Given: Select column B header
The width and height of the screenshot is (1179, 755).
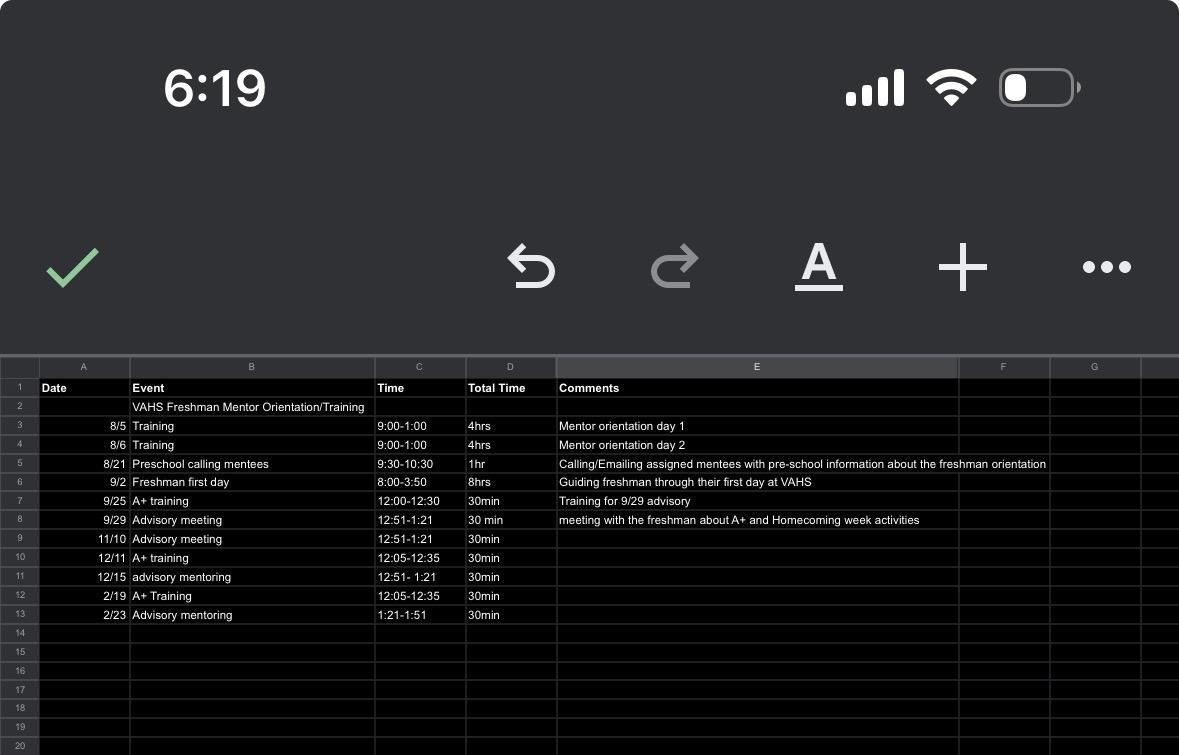Looking at the screenshot, I should pos(252,367).
